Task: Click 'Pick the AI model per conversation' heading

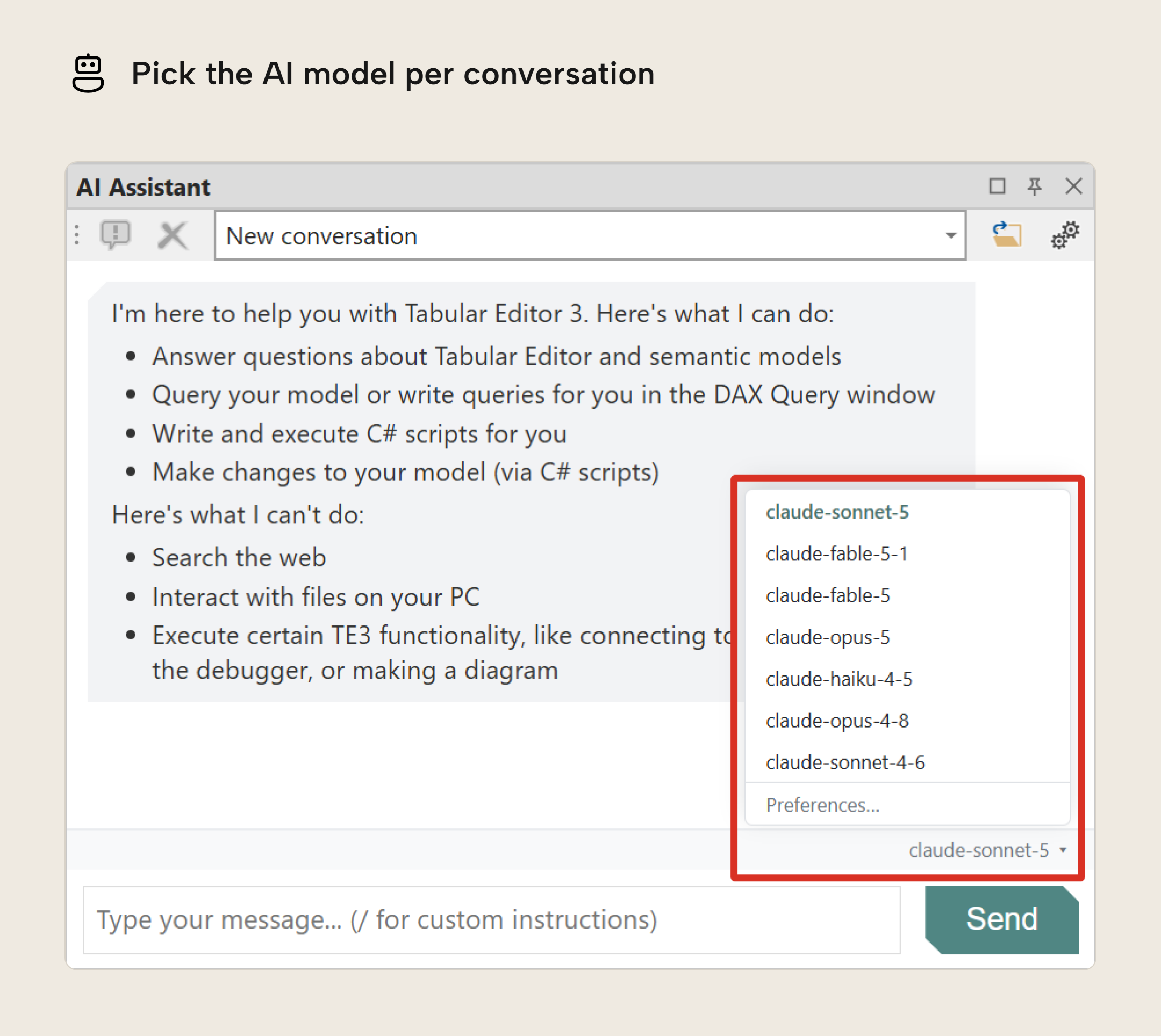Action: click(393, 74)
